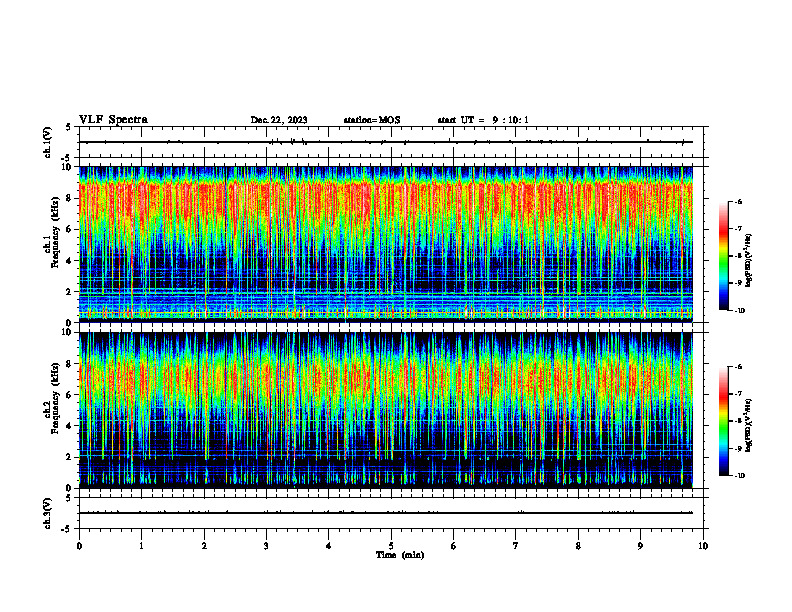Click the 'ch.3(V)' axis label
This screenshot has width=792, height=612.
point(47,513)
